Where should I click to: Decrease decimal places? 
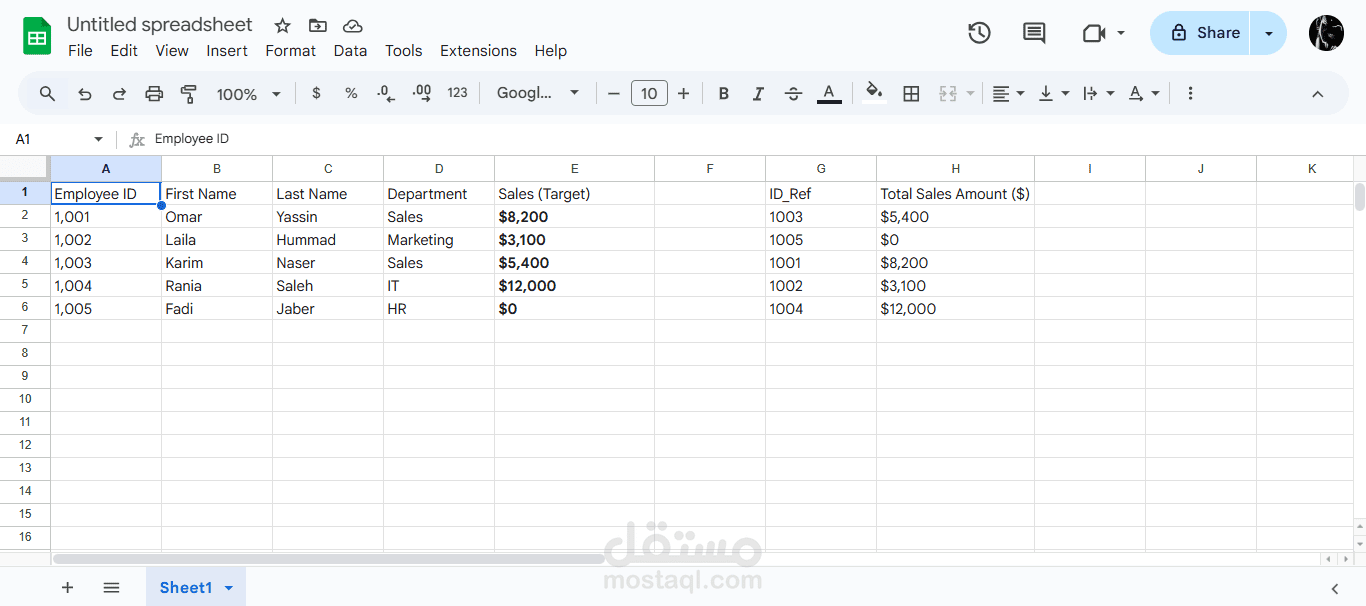point(386,93)
